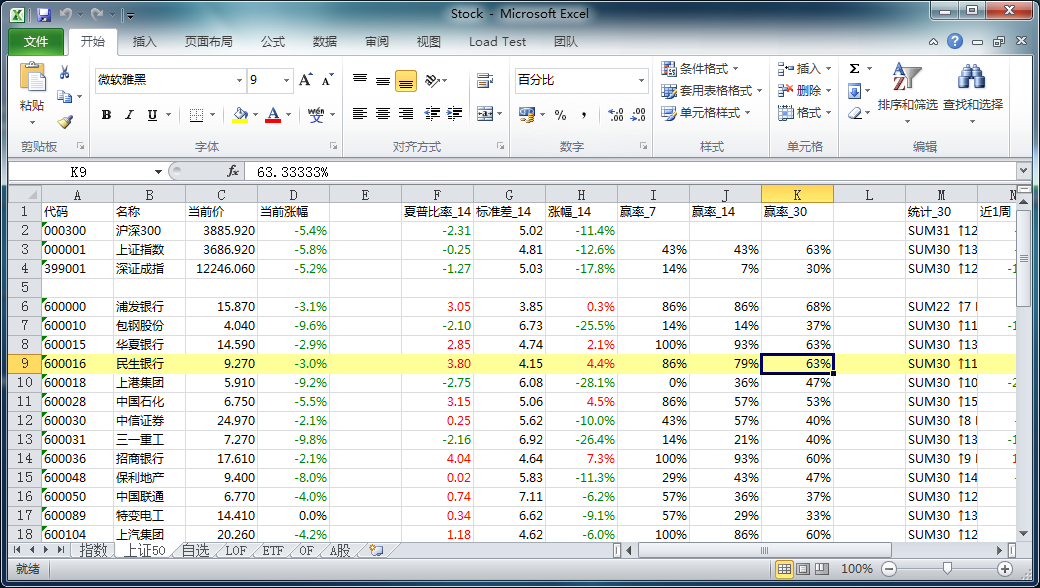Open 套用表格格式 table format menu
Image resolution: width=1040 pixels, height=588 pixels.
(712, 91)
